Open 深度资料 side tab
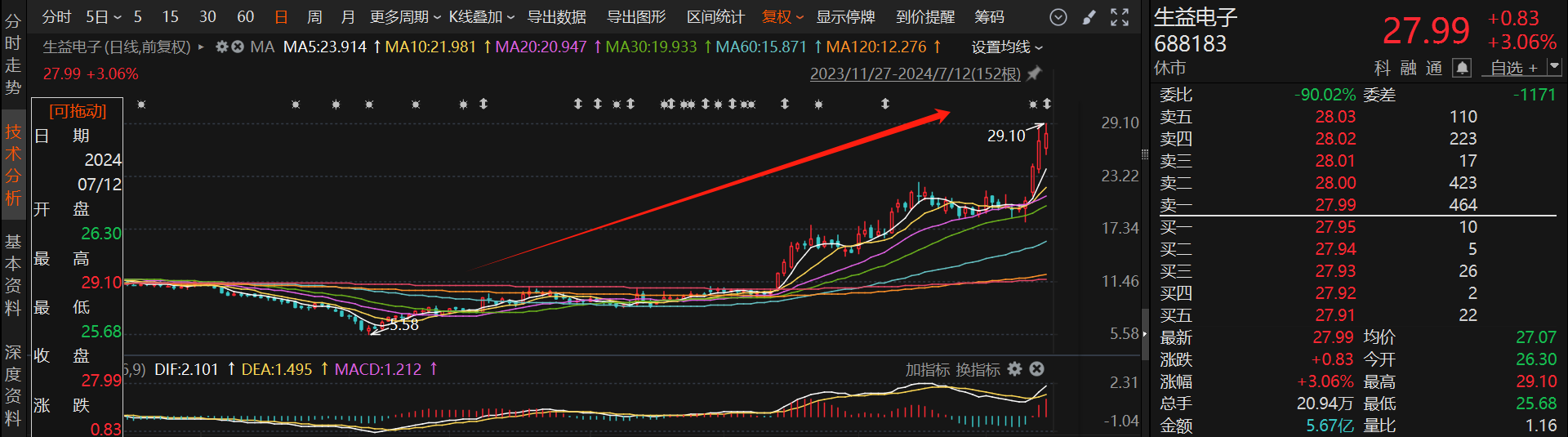Image resolution: width=1568 pixels, height=437 pixels. click(x=13, y=386)
